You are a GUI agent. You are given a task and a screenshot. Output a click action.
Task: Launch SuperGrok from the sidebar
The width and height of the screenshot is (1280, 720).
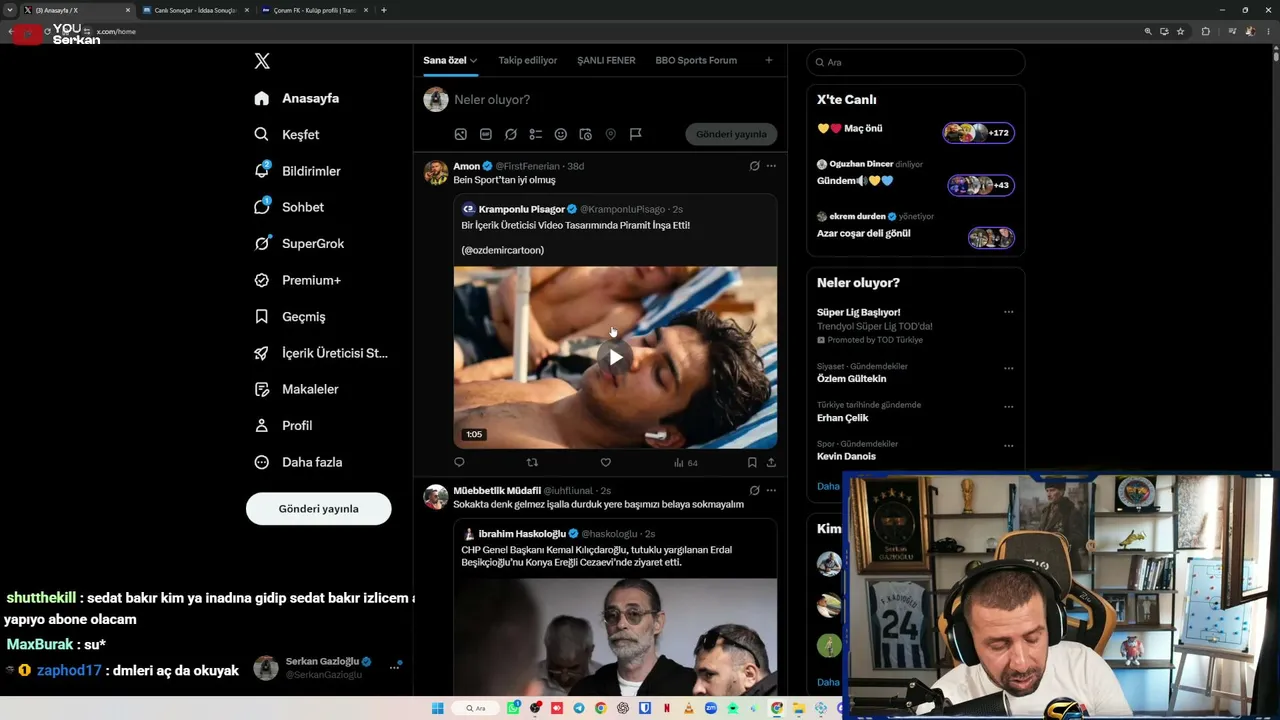pos(299,243)
